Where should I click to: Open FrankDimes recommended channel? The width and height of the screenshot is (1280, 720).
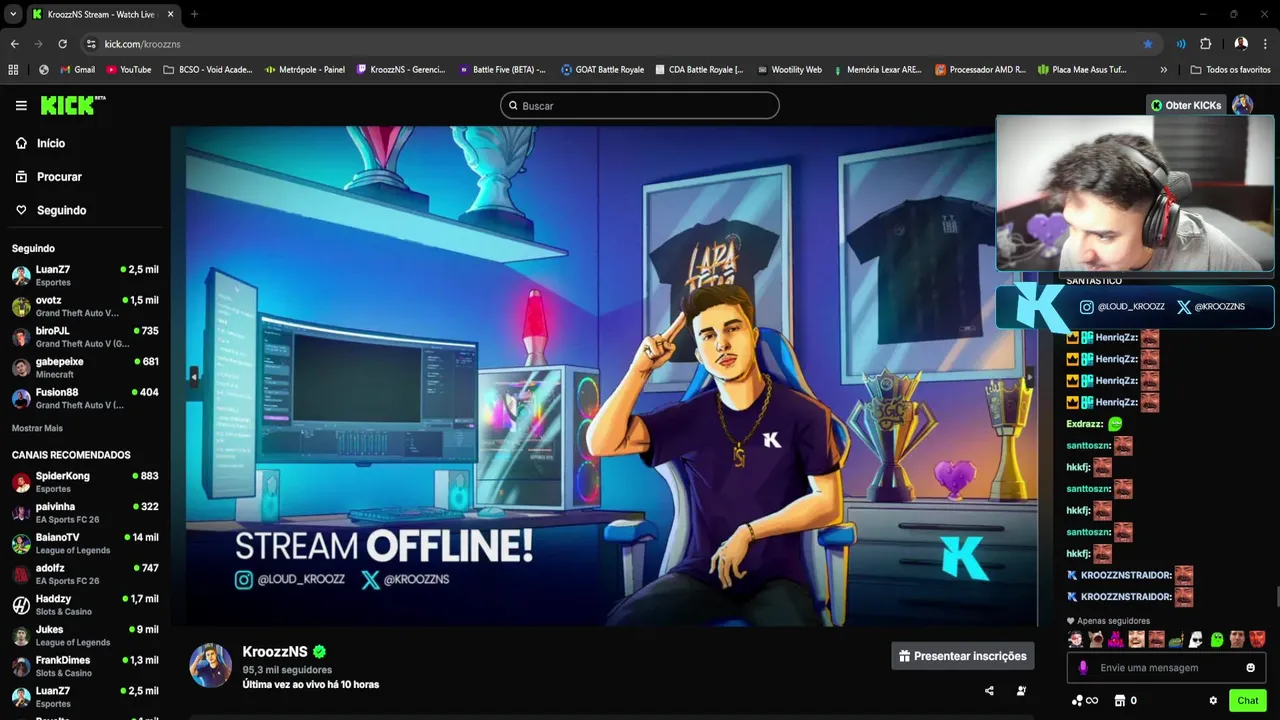[x=85, y=666]
